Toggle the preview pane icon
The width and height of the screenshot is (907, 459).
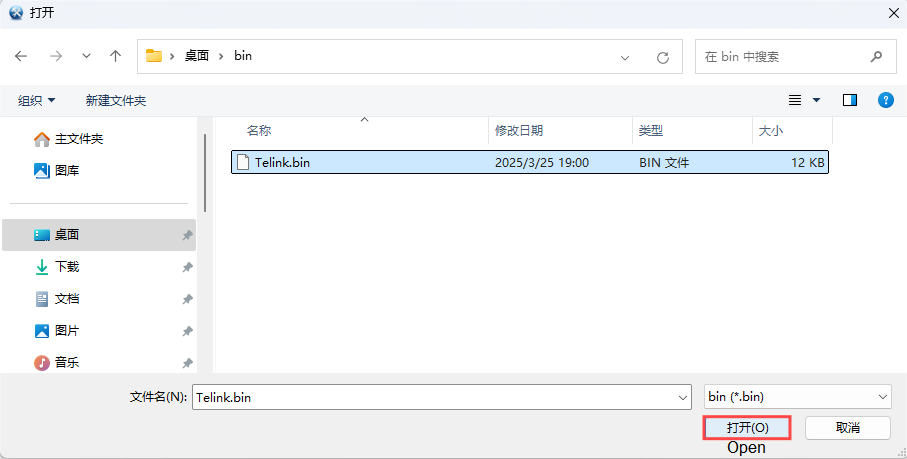850,101
